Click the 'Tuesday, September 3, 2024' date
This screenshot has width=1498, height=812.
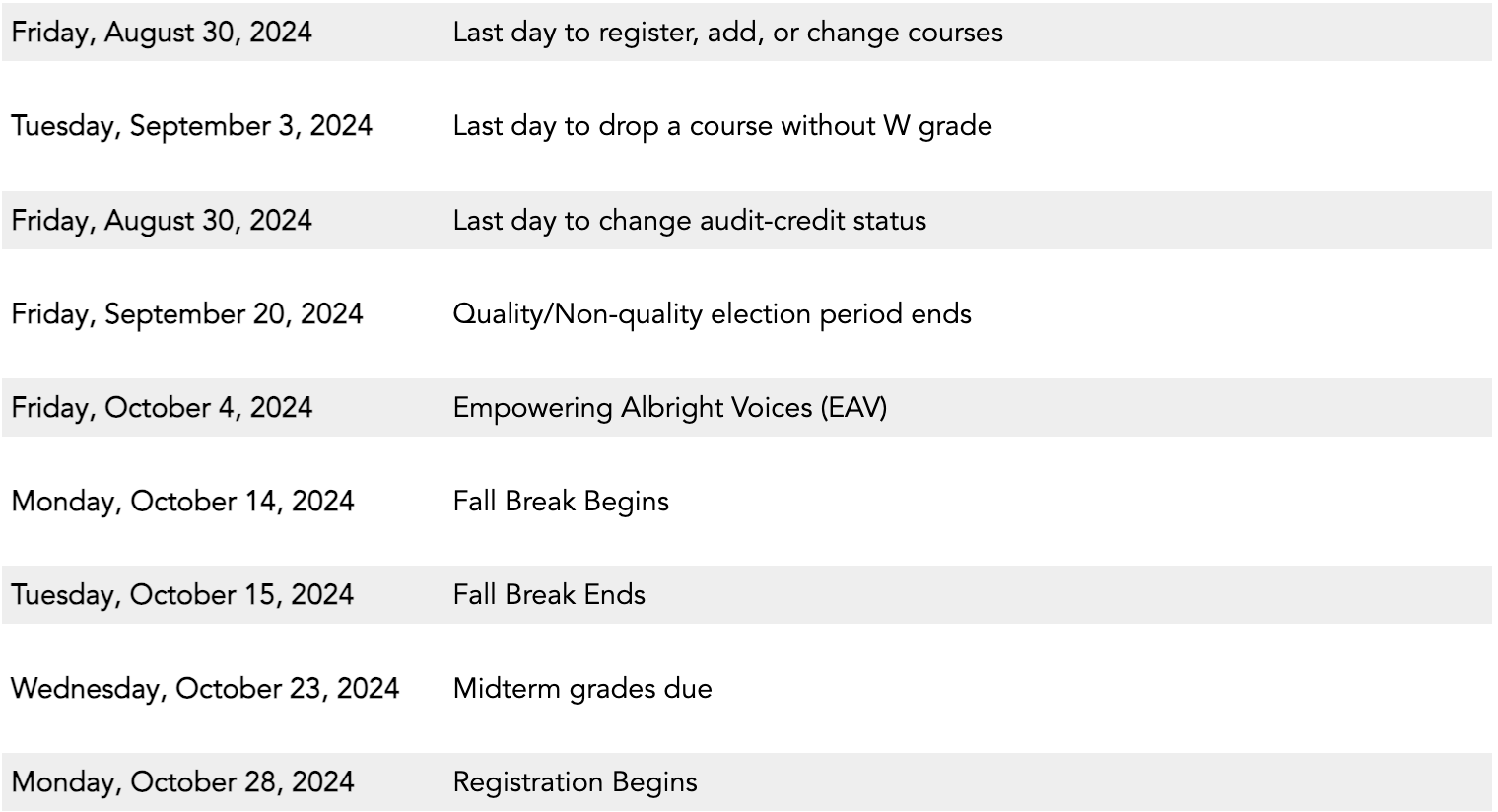coord(191,126)
